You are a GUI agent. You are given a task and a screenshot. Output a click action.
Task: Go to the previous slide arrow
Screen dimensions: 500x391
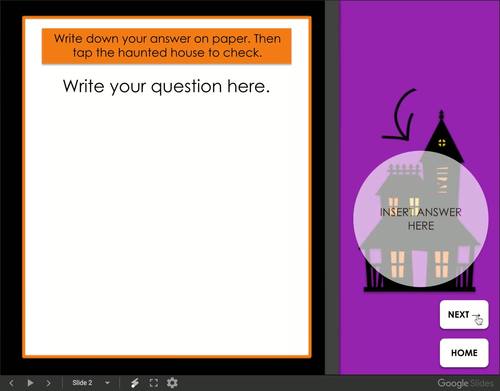11,383
